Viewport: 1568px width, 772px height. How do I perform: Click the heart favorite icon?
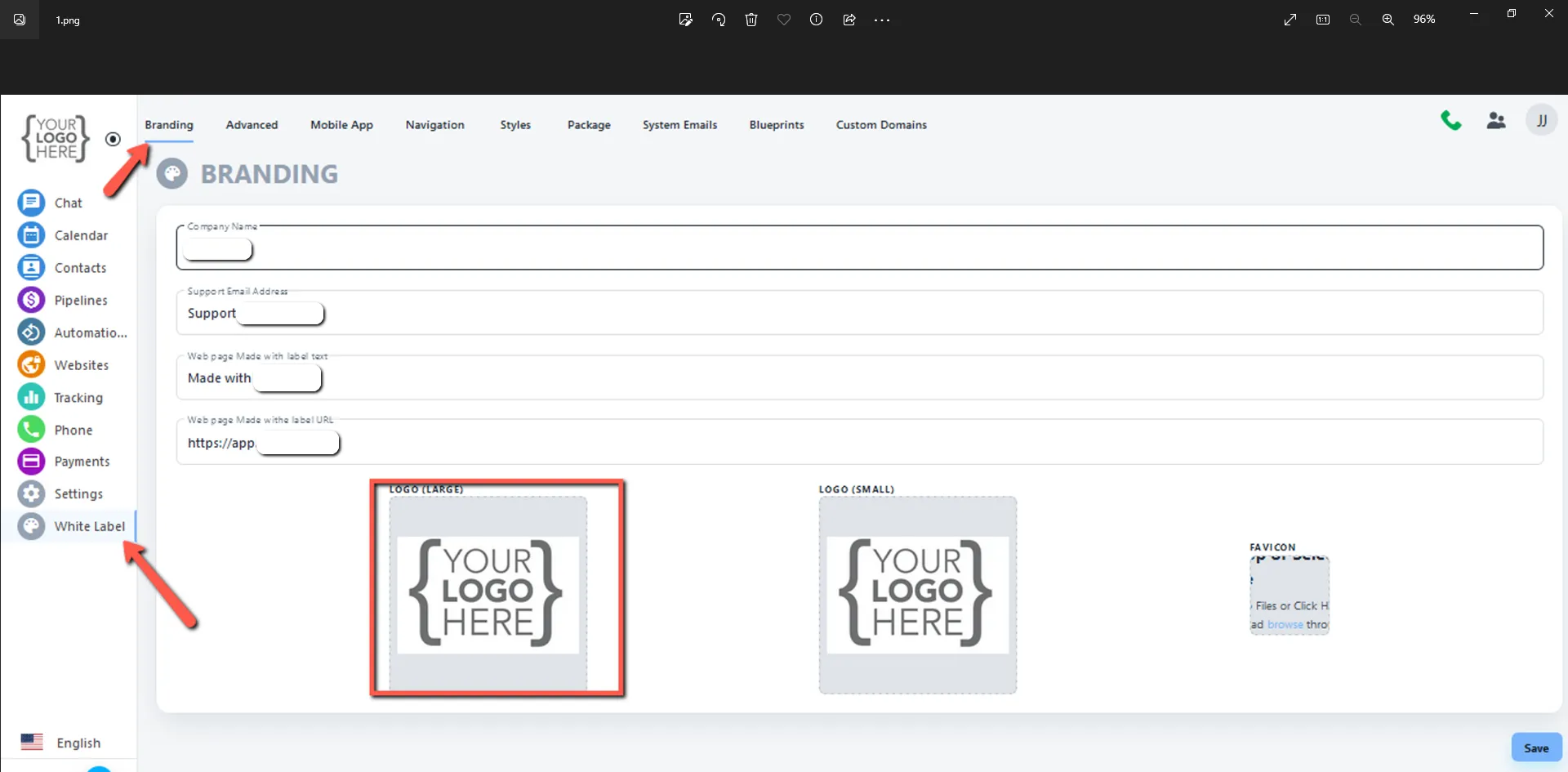(784, 20)
